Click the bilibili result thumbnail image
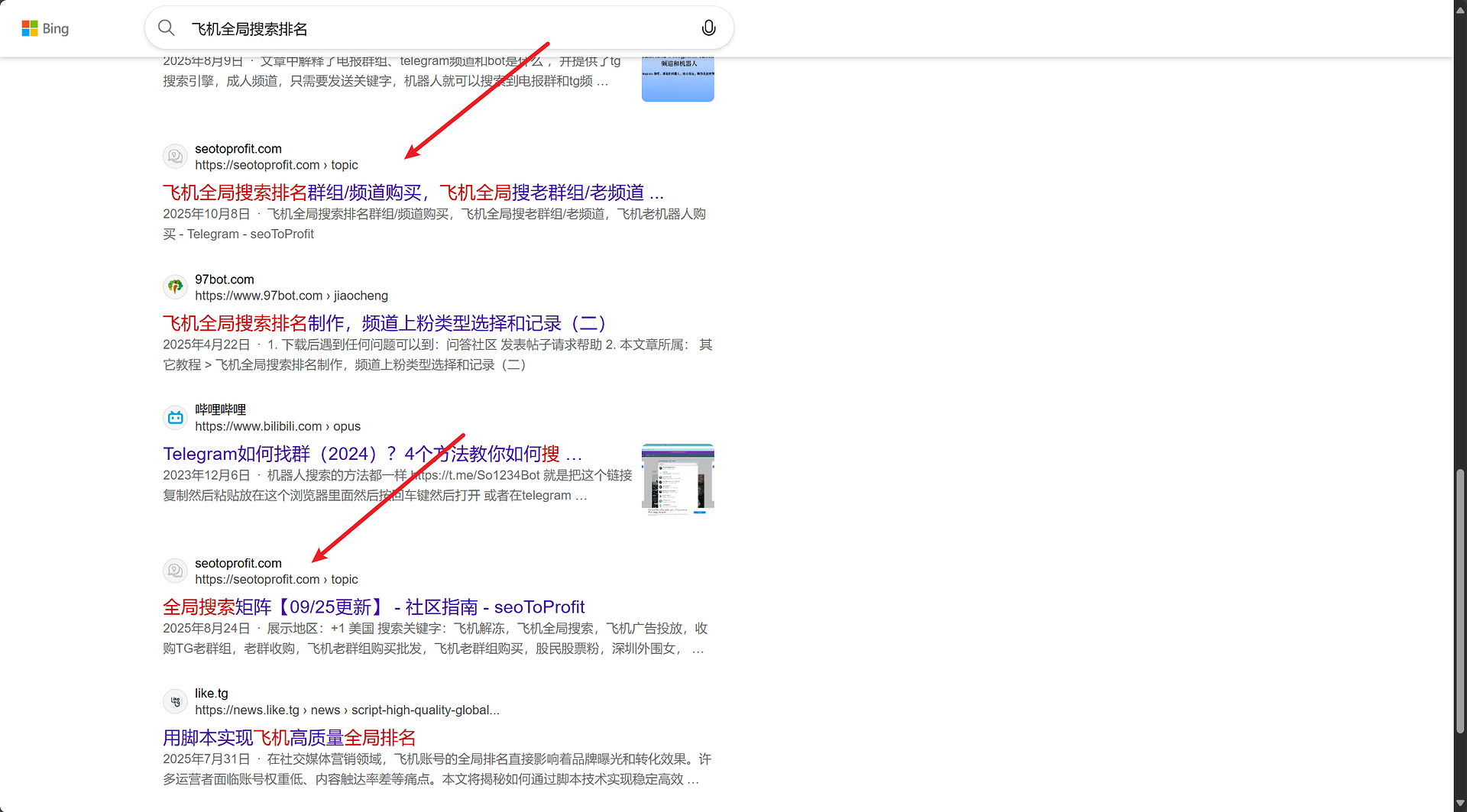Image resolution: width=1467 pixels, height=812 pixels. (x=678, y=479)
